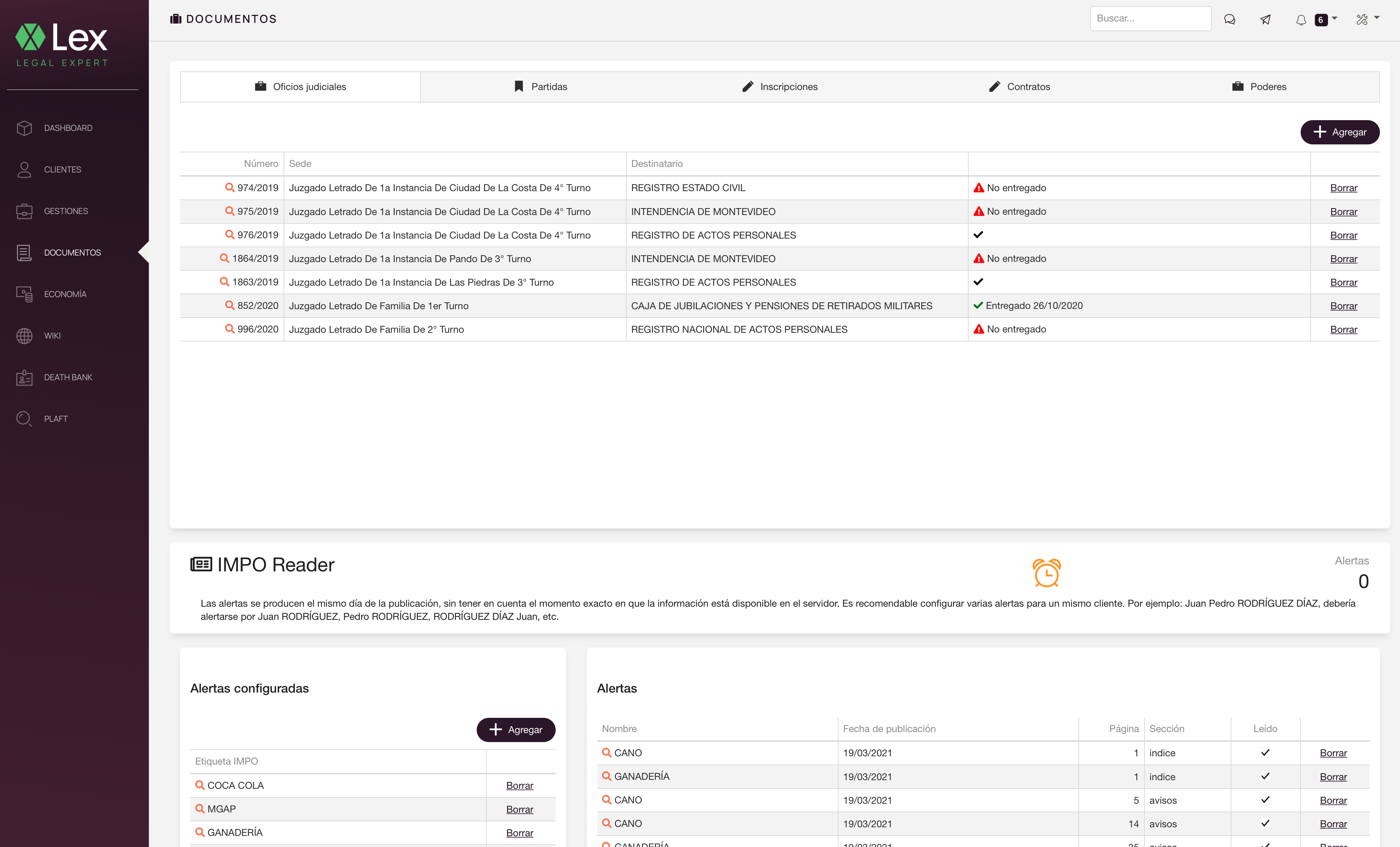Click warning icon on oficio 1864/2019 row

point(978,258)
